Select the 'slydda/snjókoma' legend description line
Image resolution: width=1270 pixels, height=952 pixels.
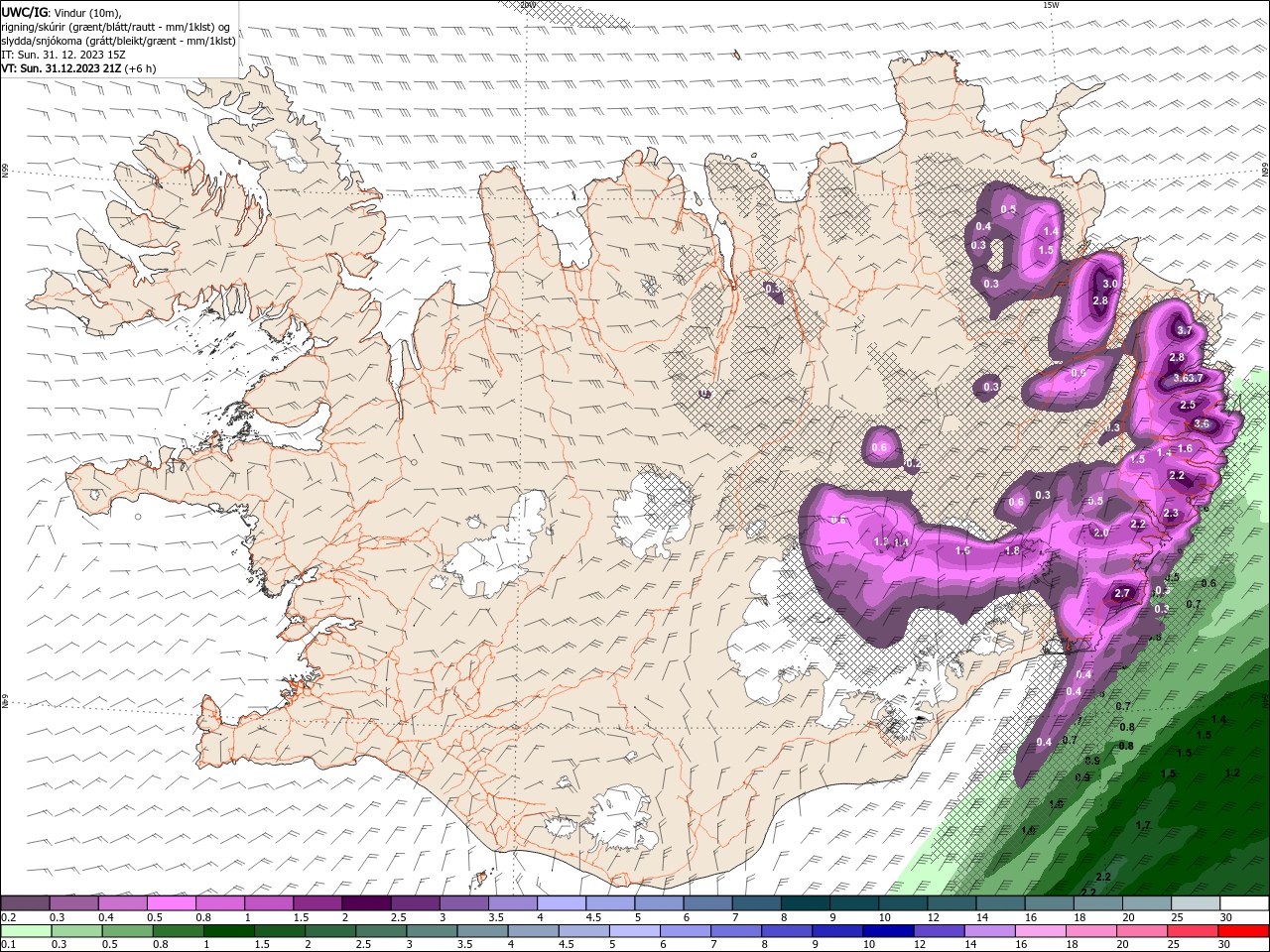(x=119, y=41)
